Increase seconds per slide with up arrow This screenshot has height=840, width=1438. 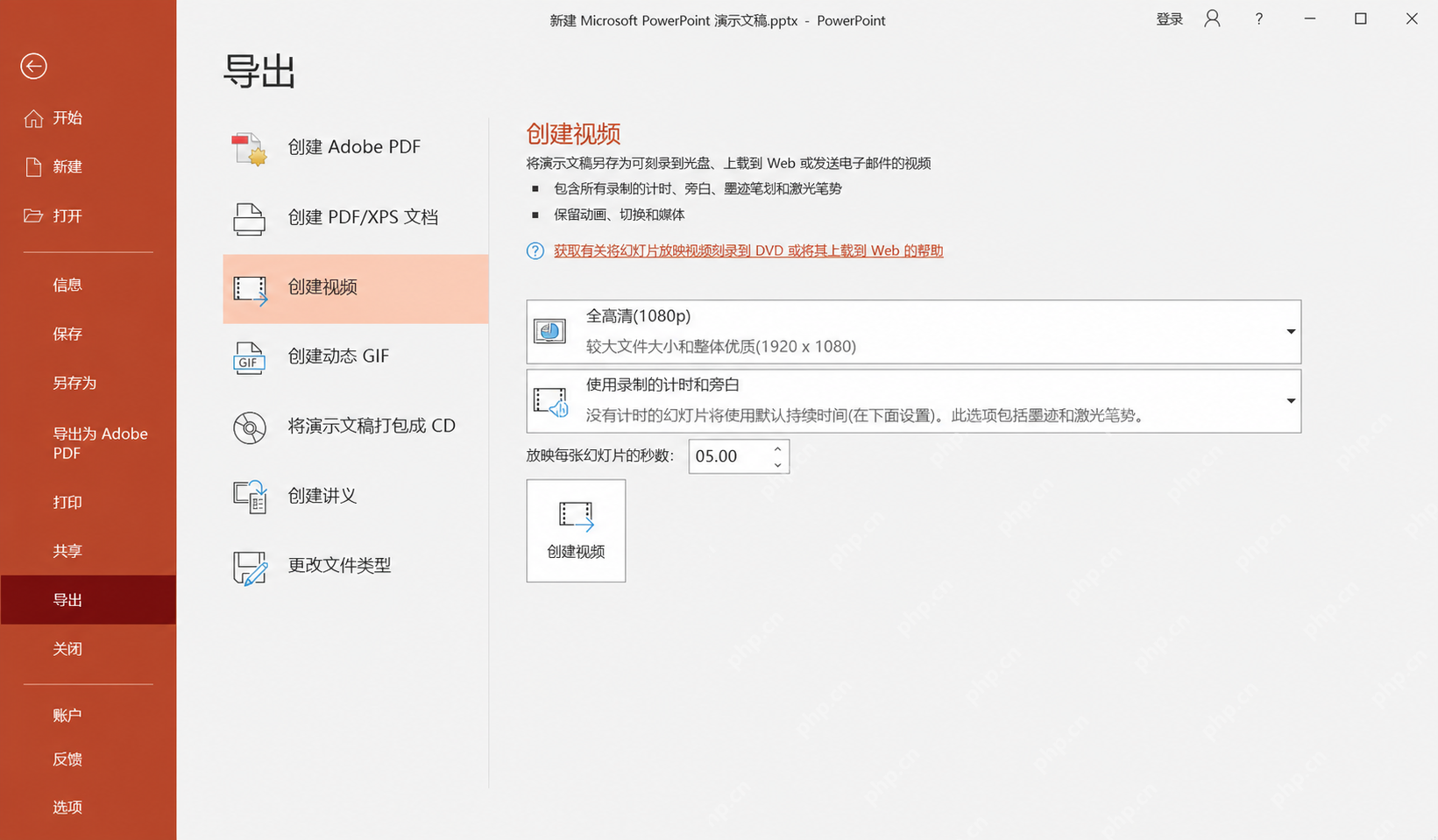pos(777,448)
